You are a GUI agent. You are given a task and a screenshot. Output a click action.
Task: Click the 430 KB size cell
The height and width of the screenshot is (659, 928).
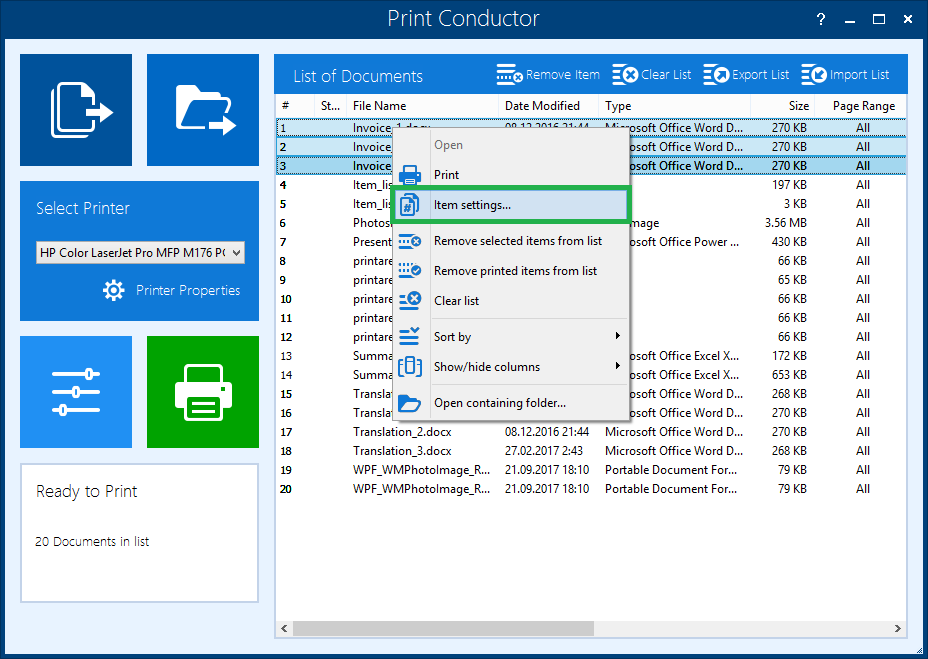pos(789,242)
